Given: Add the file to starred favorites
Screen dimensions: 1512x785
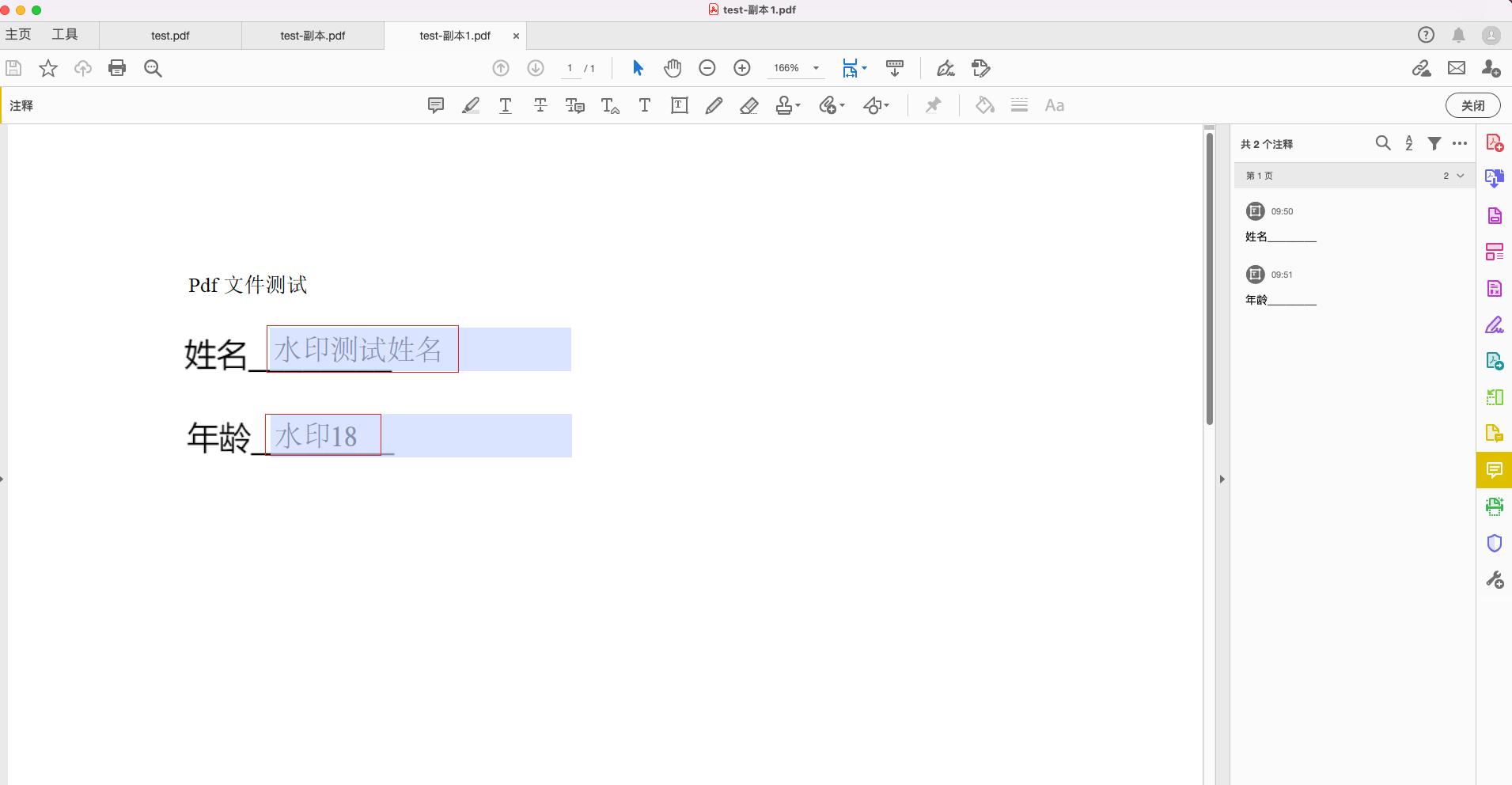Looking at the screenshot, I should pyautogui.click(x=48, y=68).
